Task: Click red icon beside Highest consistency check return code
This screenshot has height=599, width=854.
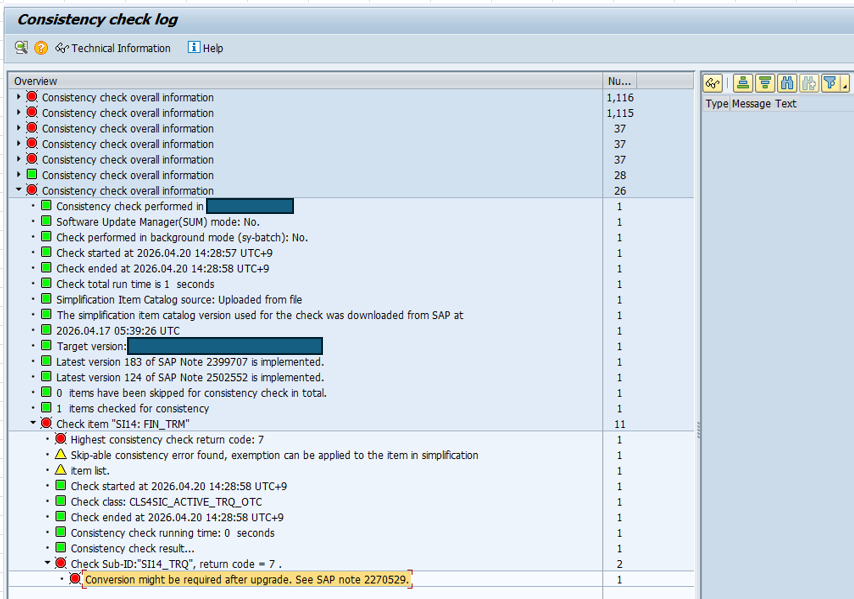Action: (x=60, y=439)
